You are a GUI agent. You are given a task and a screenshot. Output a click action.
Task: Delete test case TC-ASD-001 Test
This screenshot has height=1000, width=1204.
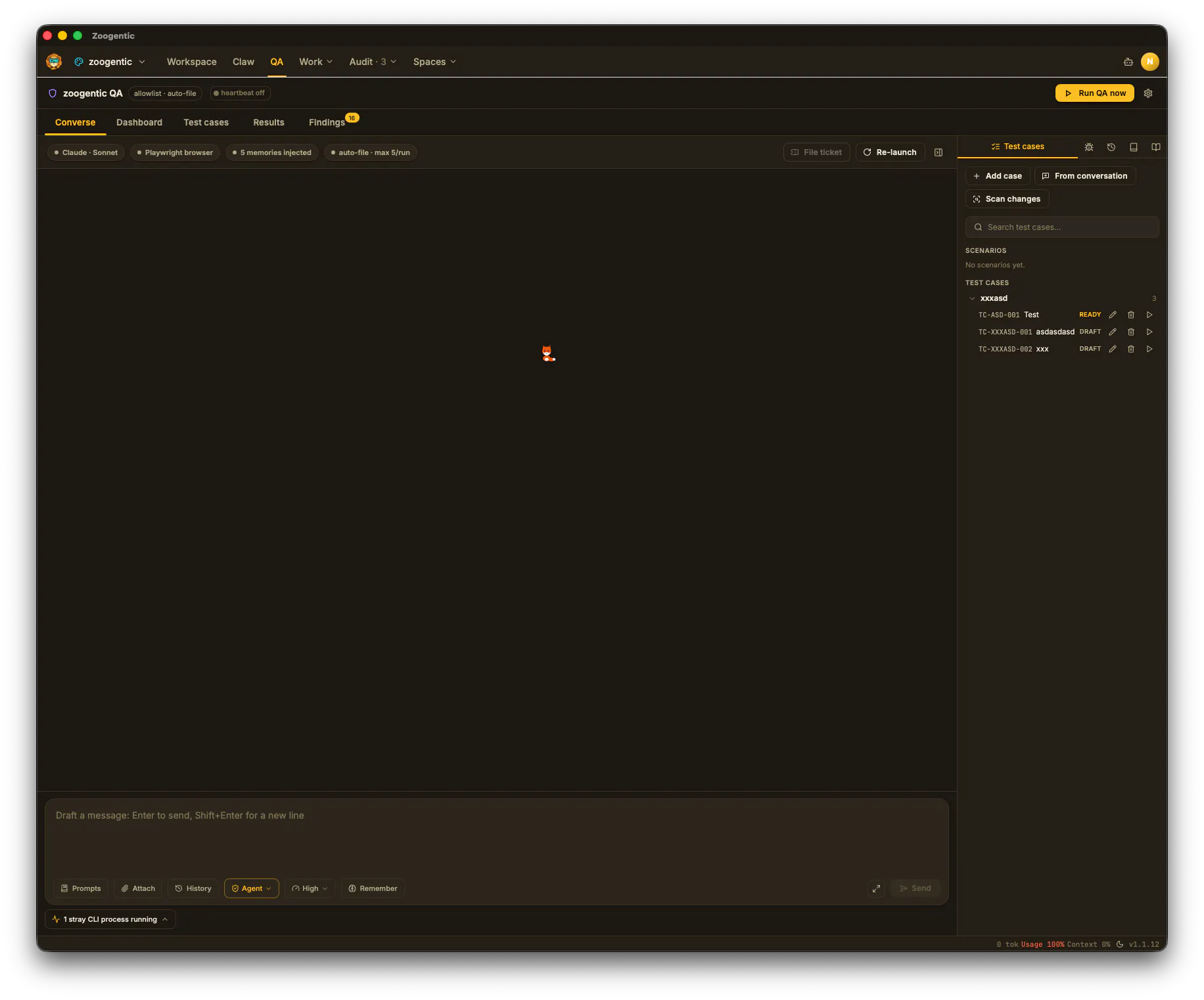click(1131, 315)
